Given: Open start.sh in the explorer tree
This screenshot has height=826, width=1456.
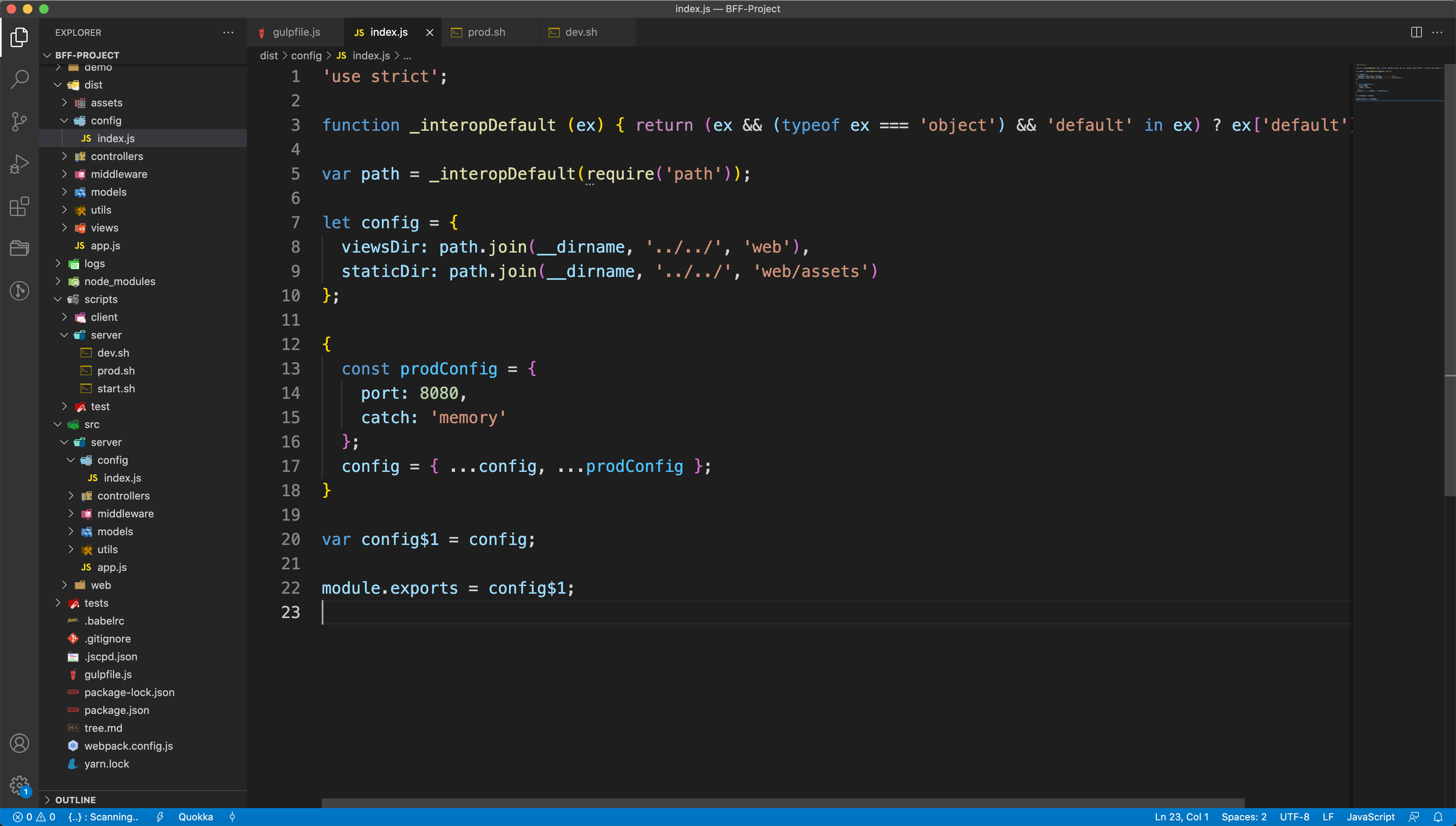Looking at the screenshot, I should click(x=143, y=389).
